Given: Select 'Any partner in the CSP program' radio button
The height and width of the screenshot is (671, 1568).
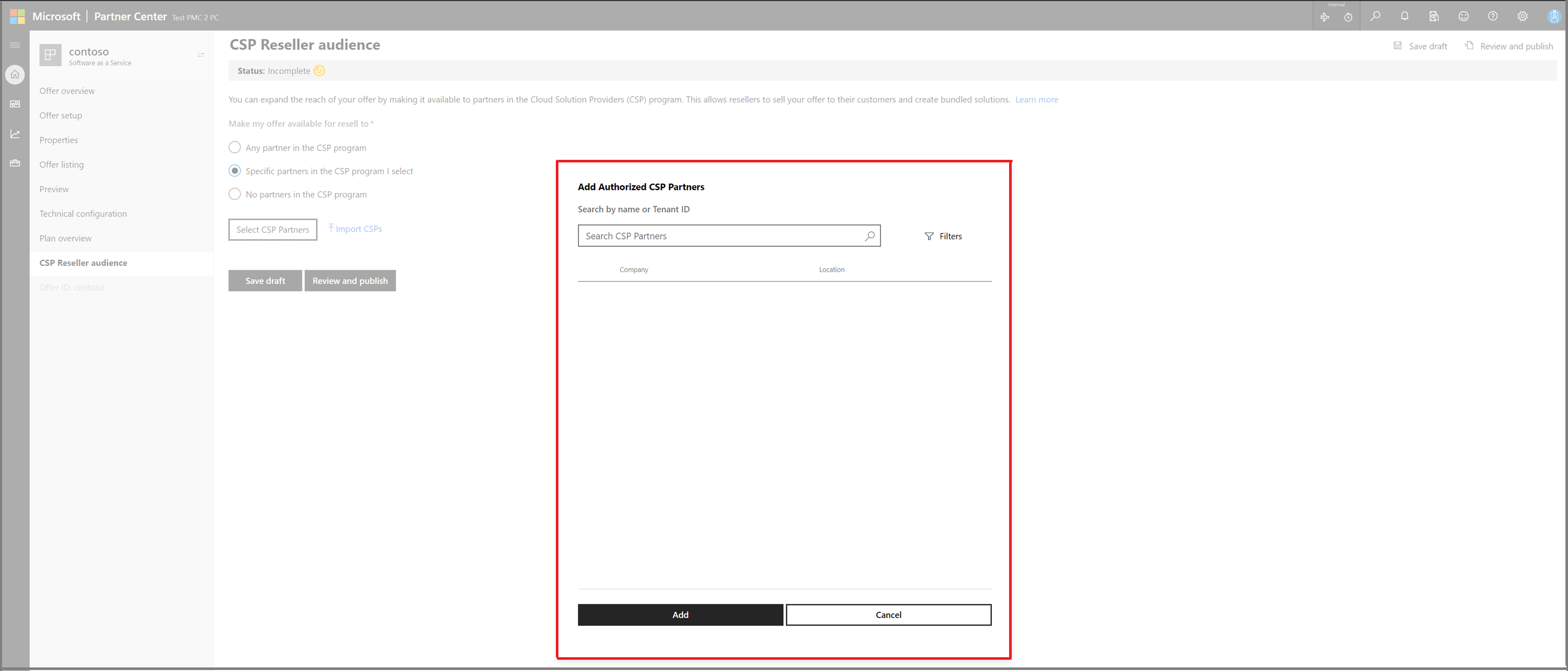Looking at the screenshot, I should coord(235,148).
